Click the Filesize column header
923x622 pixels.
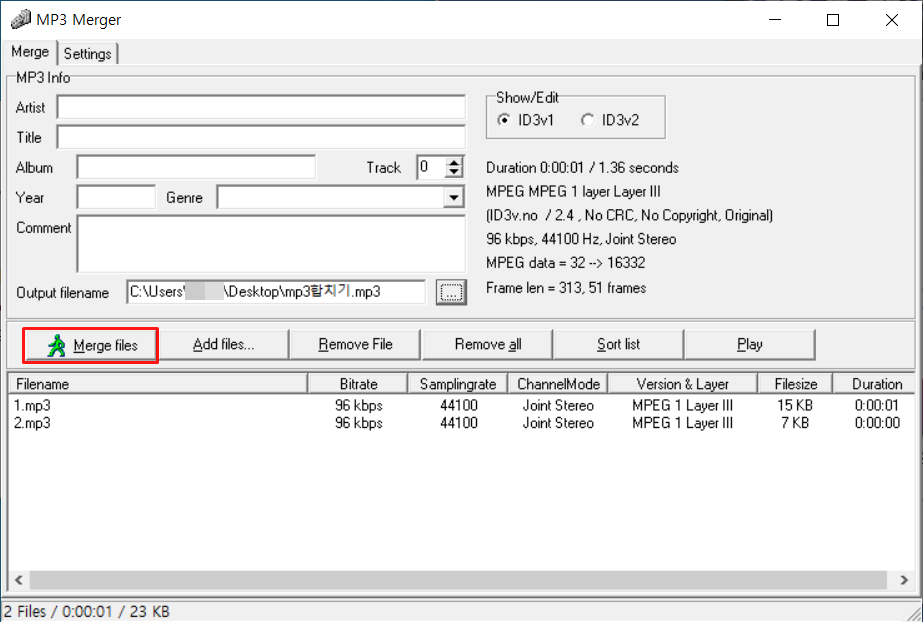(x=795, y=384)
